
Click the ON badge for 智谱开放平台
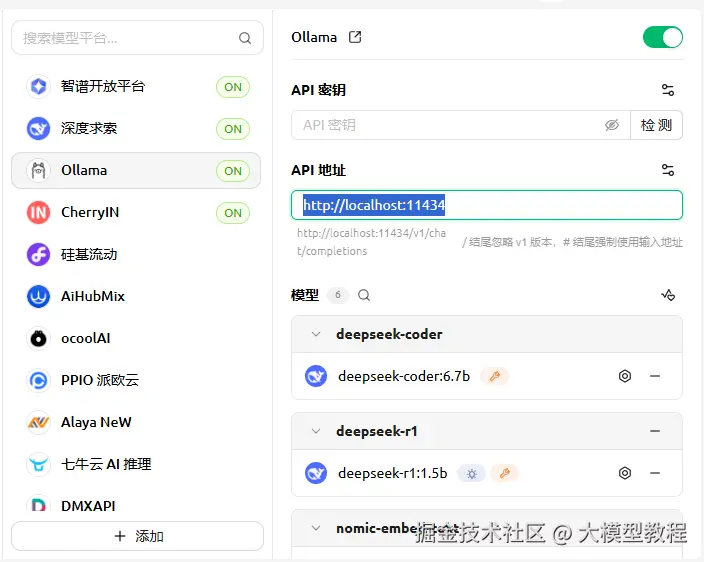coord(233,87)
